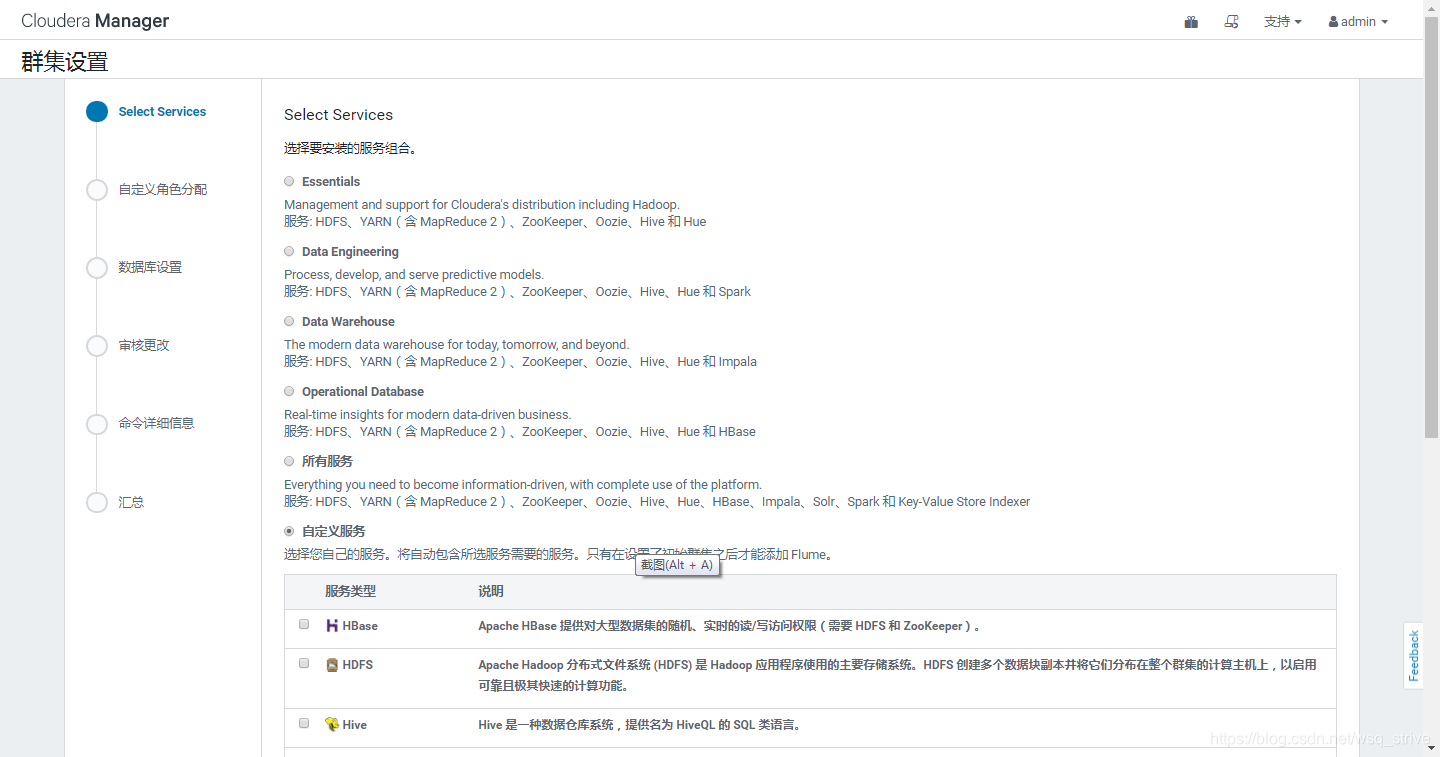
Task: Open the 支持 dropdown menu
Action: point(1283,22)
